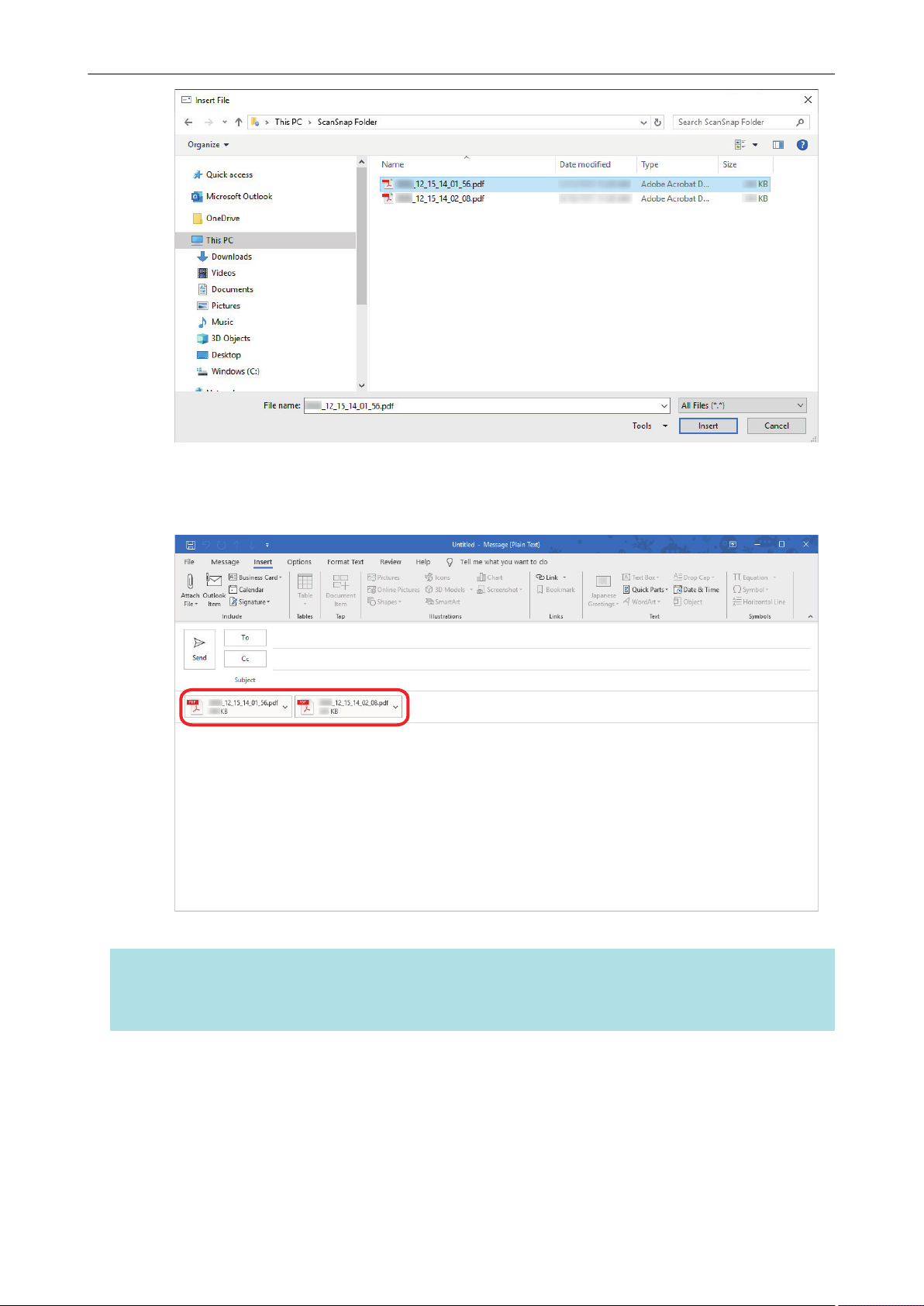Click ScanSnap Folder in address path
This screenshot has width=924, height=1306.
coord(347,122)
